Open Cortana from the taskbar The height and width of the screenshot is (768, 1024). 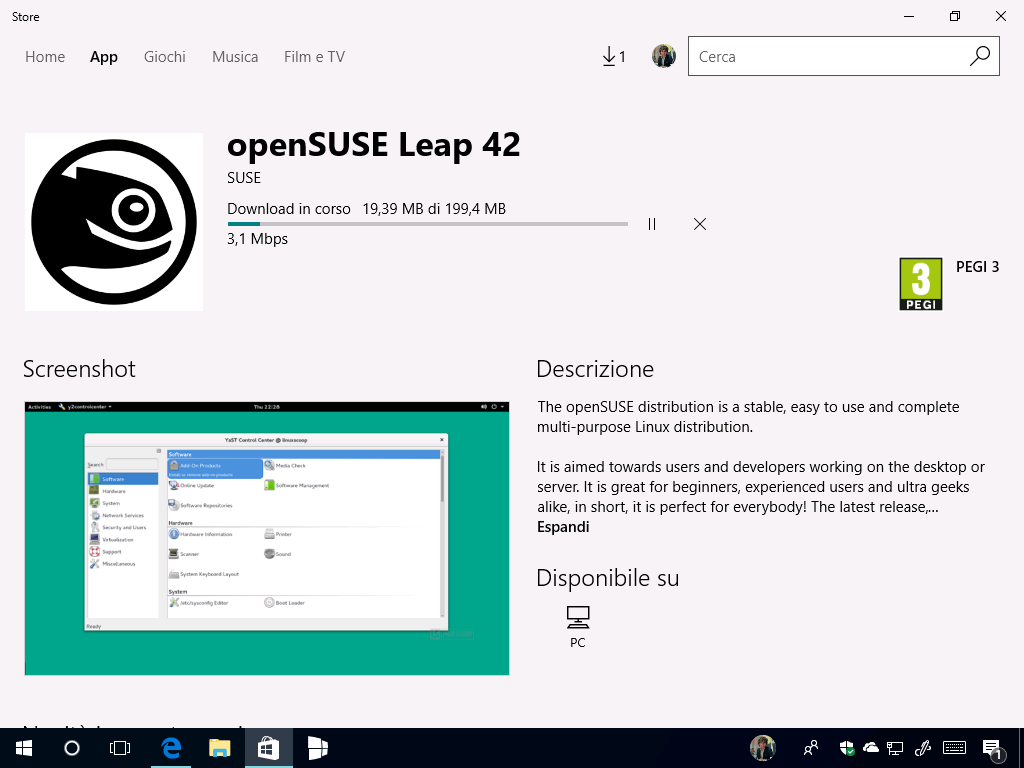point(72,748)
